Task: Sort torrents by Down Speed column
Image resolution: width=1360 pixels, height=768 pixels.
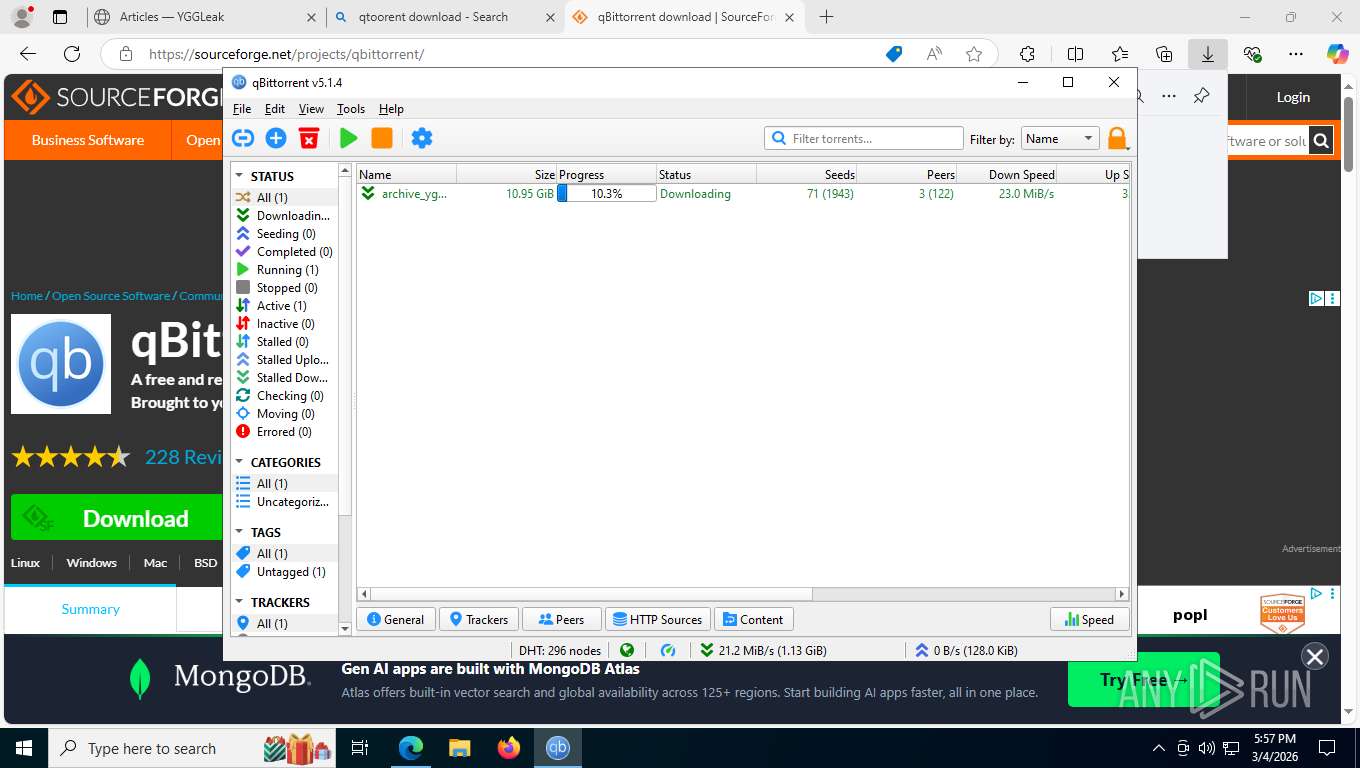Action: tap(1006, 174)
